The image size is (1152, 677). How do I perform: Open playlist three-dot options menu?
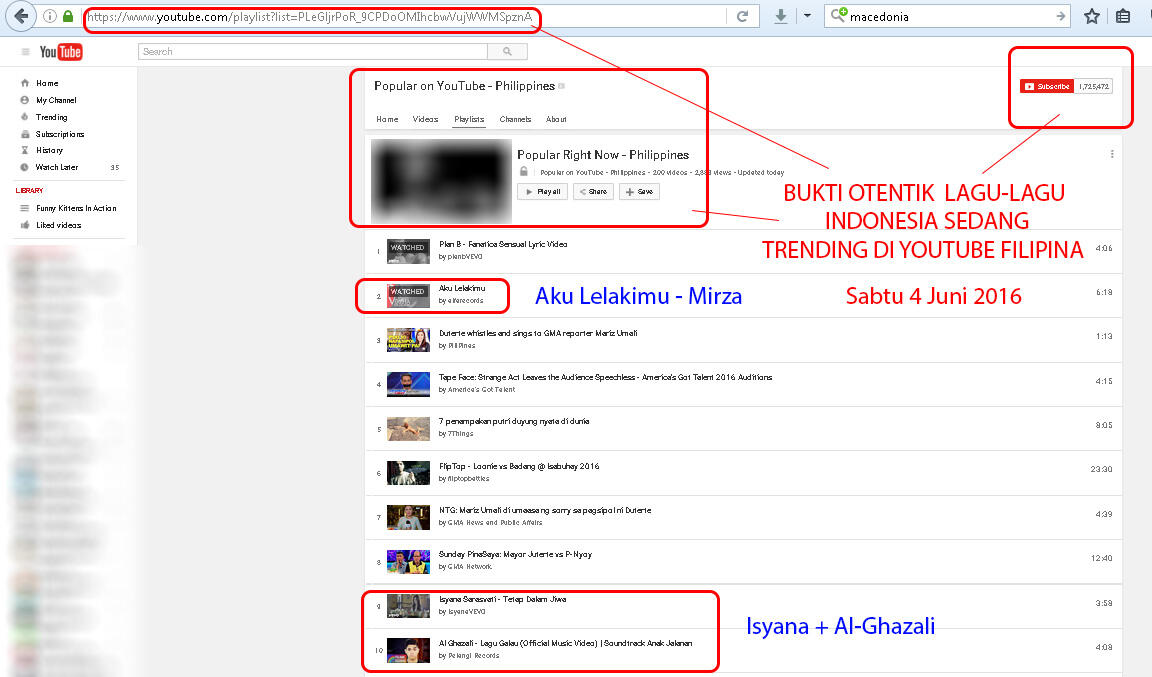[x=1112, y=154]
